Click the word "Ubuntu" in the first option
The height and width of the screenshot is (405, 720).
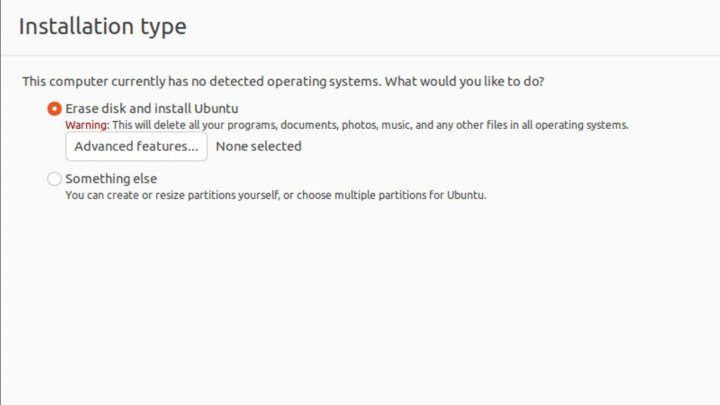tap(217, 108)
